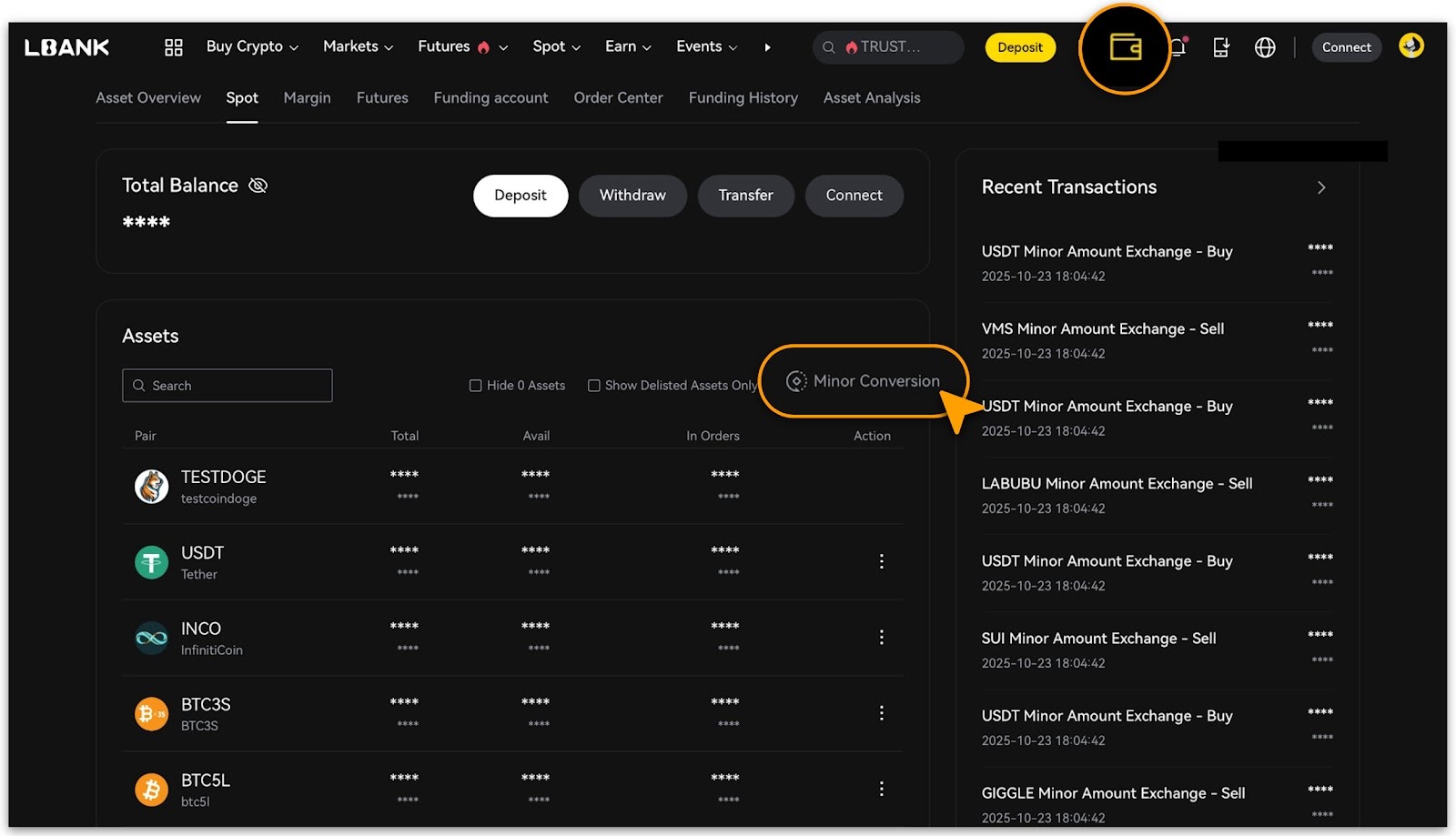
Task: Click the user profile avatar
Action: click(1410, 45)
